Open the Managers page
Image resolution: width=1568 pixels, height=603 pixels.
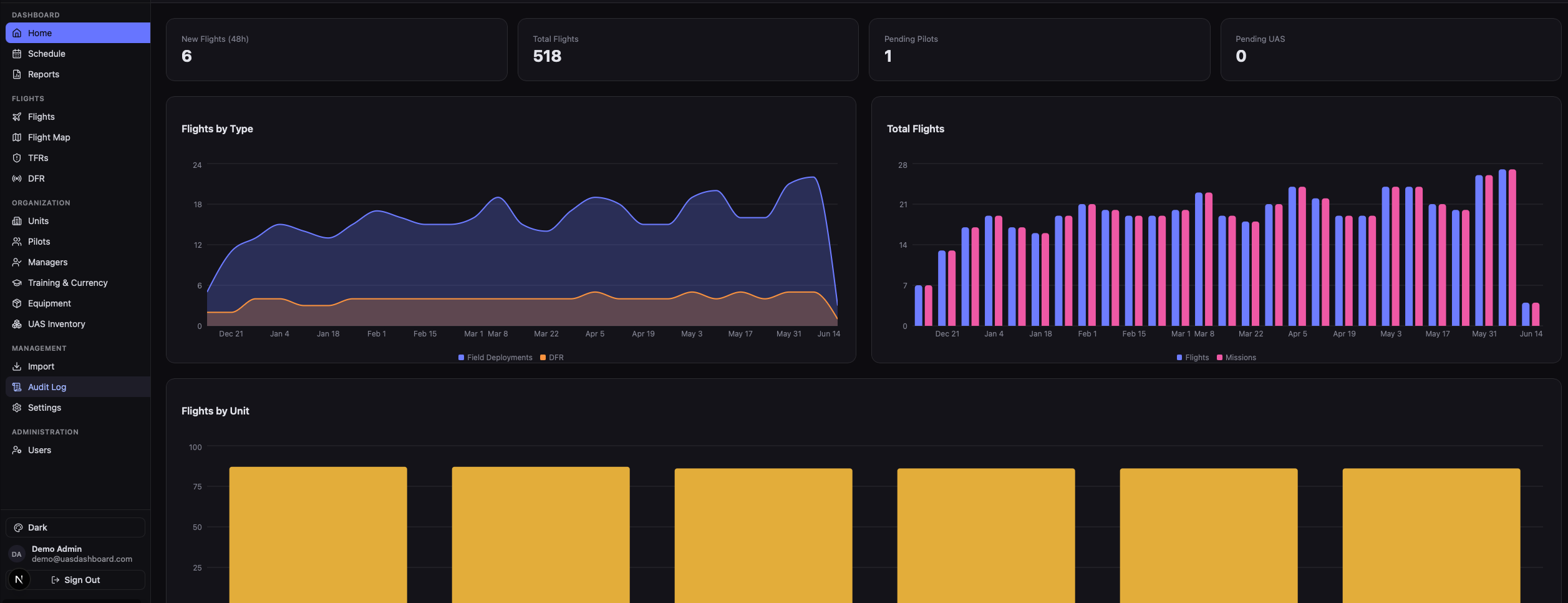(78, 262)
